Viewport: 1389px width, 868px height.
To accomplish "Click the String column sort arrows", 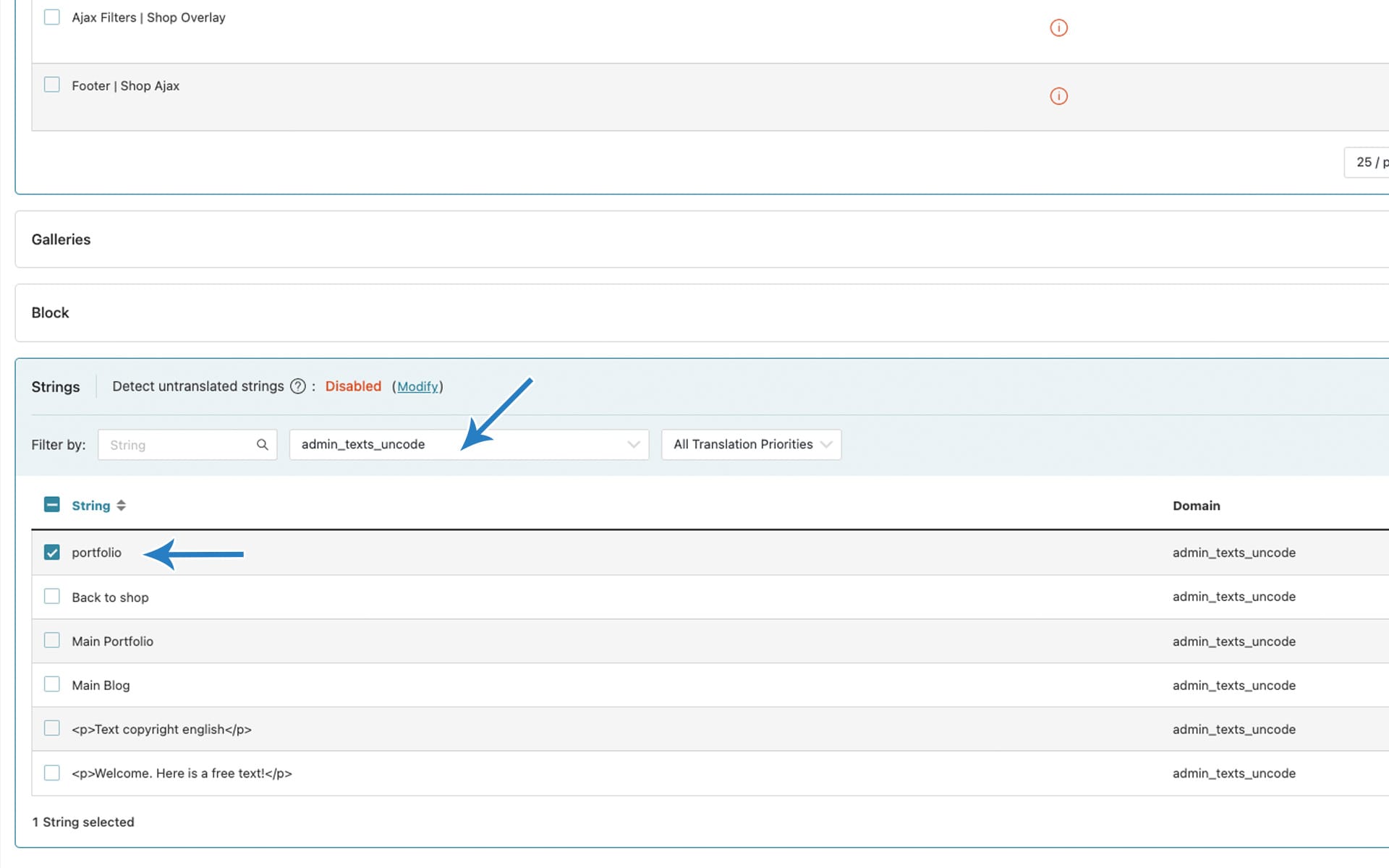I will [122, 506].
